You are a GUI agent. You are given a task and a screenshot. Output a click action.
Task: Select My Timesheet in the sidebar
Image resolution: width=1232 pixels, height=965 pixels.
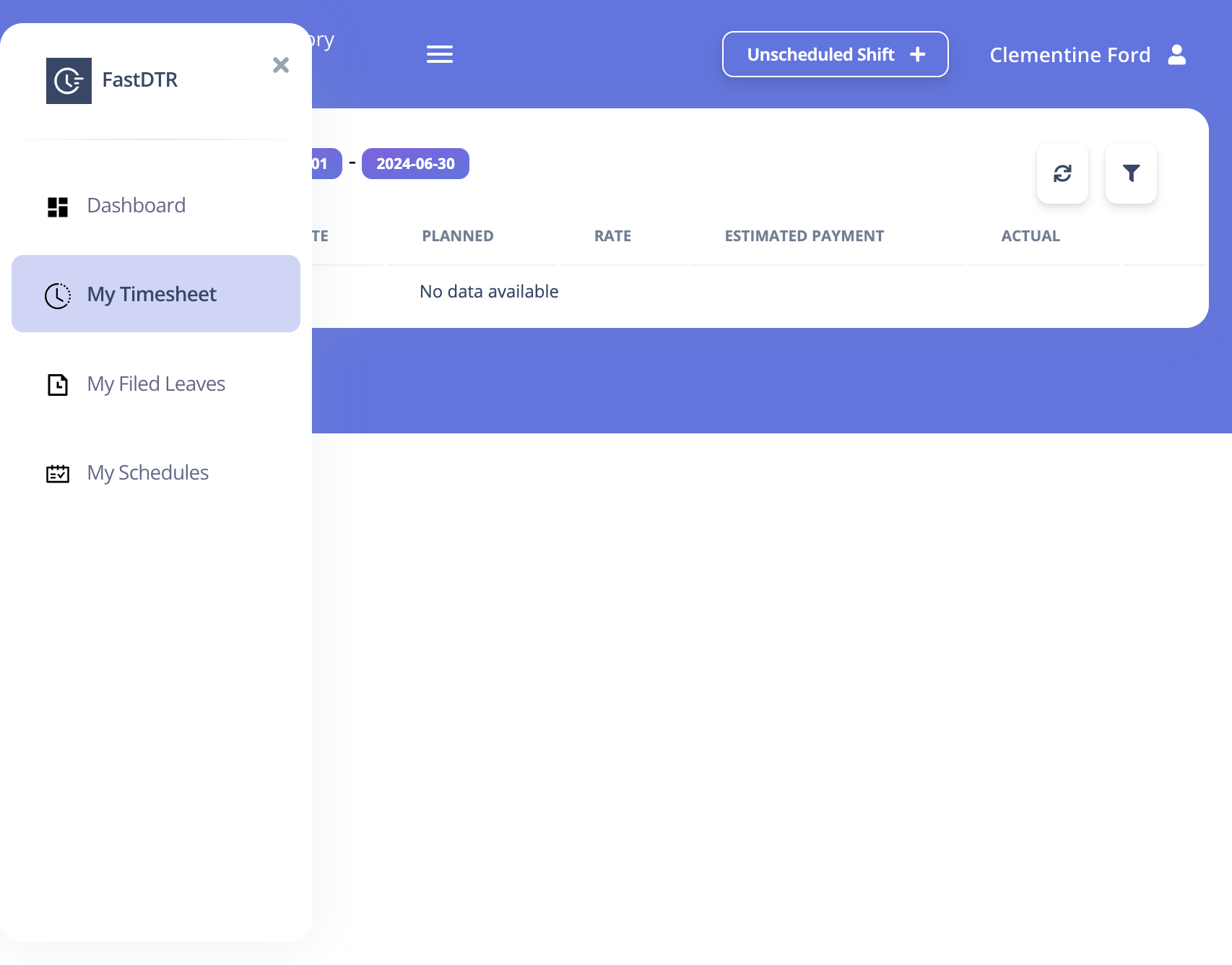(x=156, y=293)
